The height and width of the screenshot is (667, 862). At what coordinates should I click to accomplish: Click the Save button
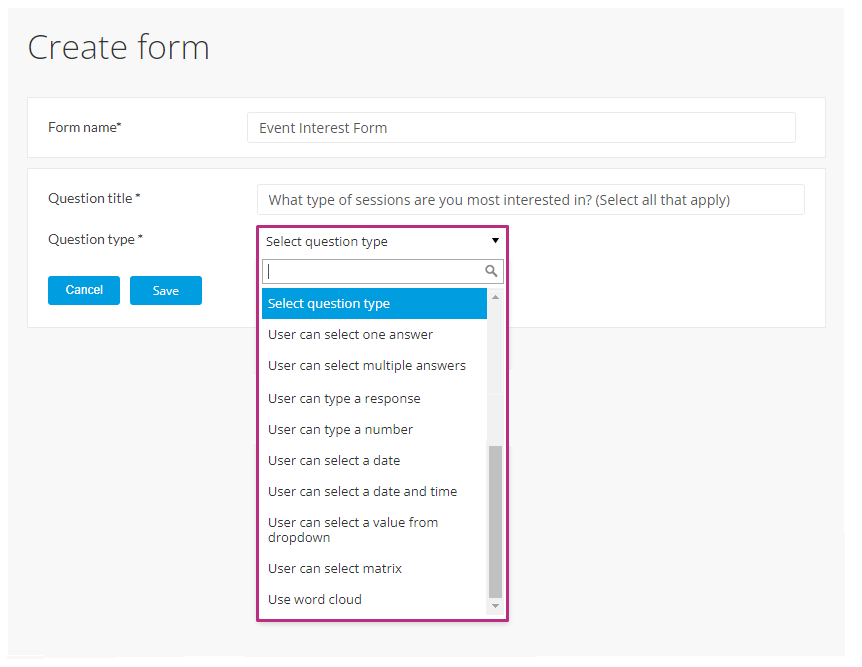point(165,290)
